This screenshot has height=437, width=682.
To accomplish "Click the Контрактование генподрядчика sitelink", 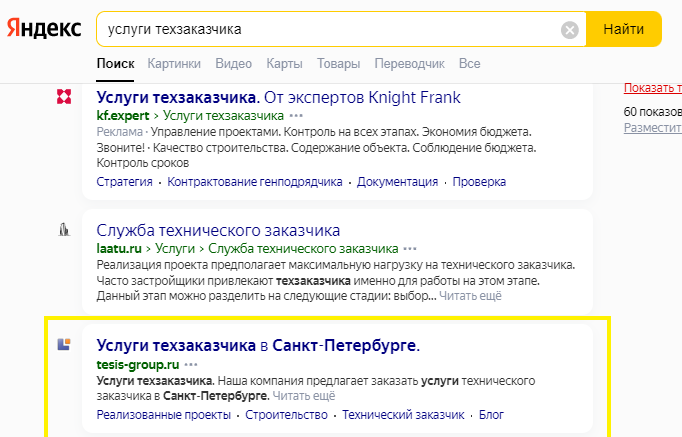I will click(254, 182).
